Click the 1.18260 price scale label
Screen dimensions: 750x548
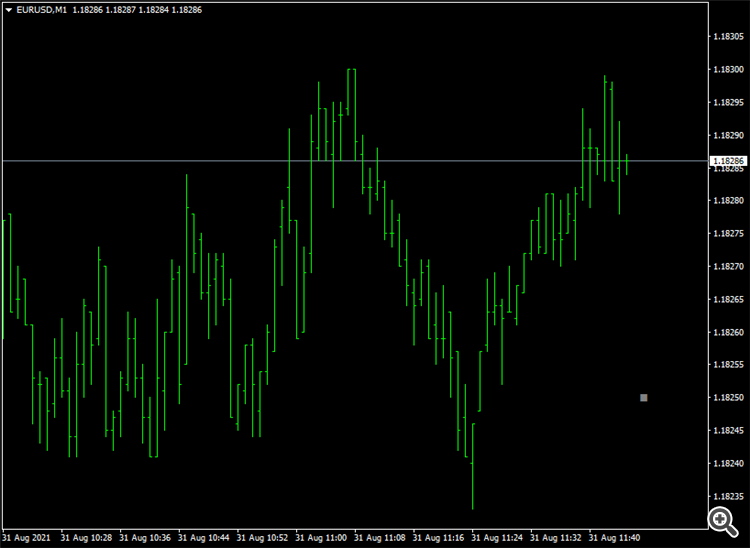tap(728, 332)
